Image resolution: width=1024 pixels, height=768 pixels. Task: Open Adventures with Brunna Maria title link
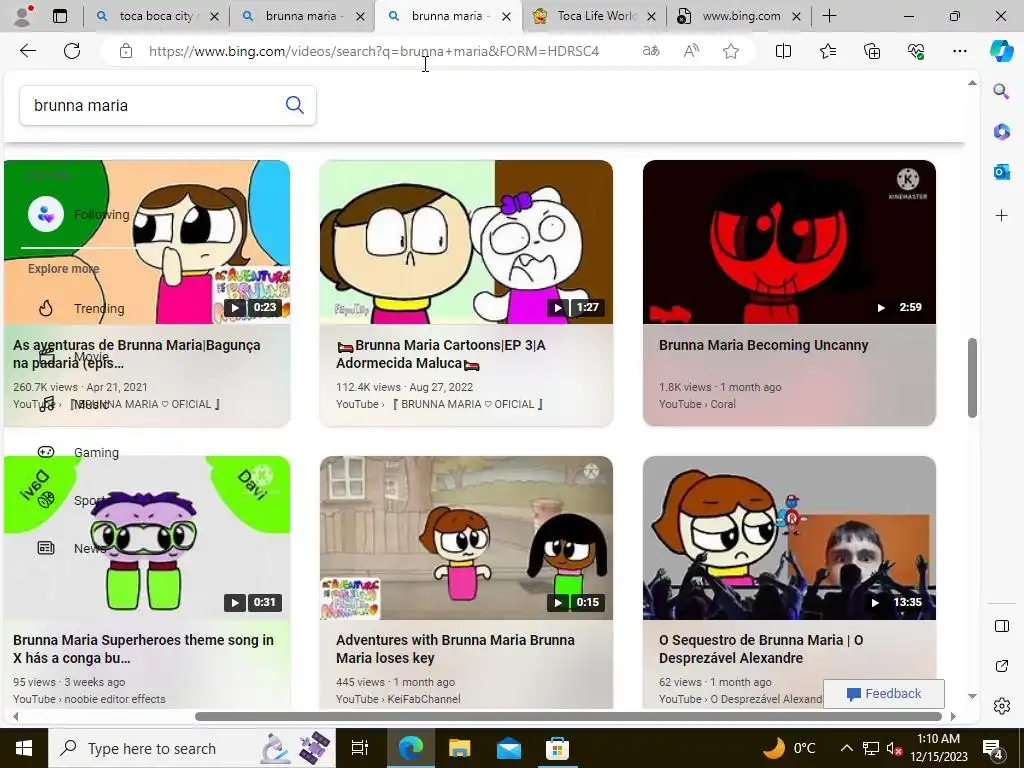click(x=455, y=648)
